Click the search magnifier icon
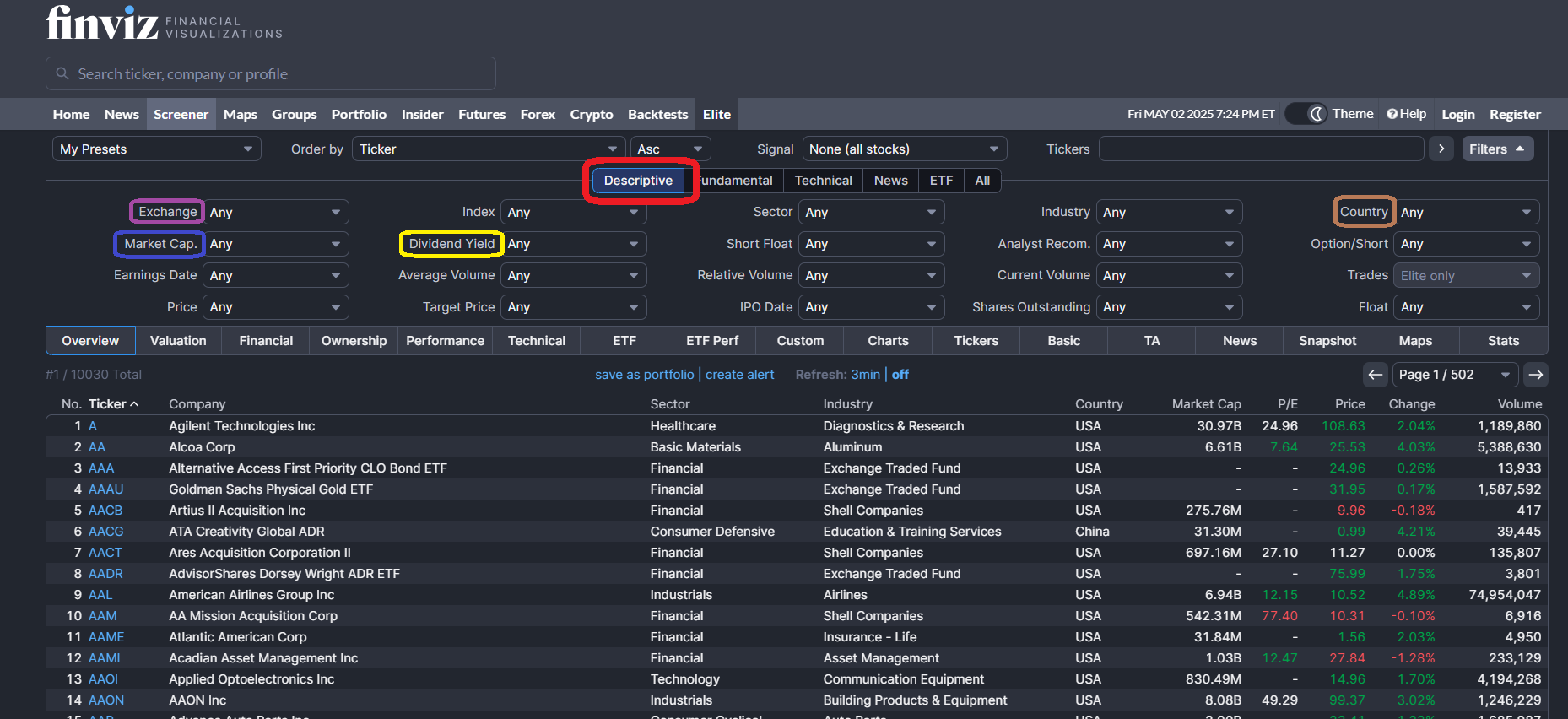Image resolution: width=1568 pixels, height=719 pixels. pyautogui.click(x=62, y=73)
